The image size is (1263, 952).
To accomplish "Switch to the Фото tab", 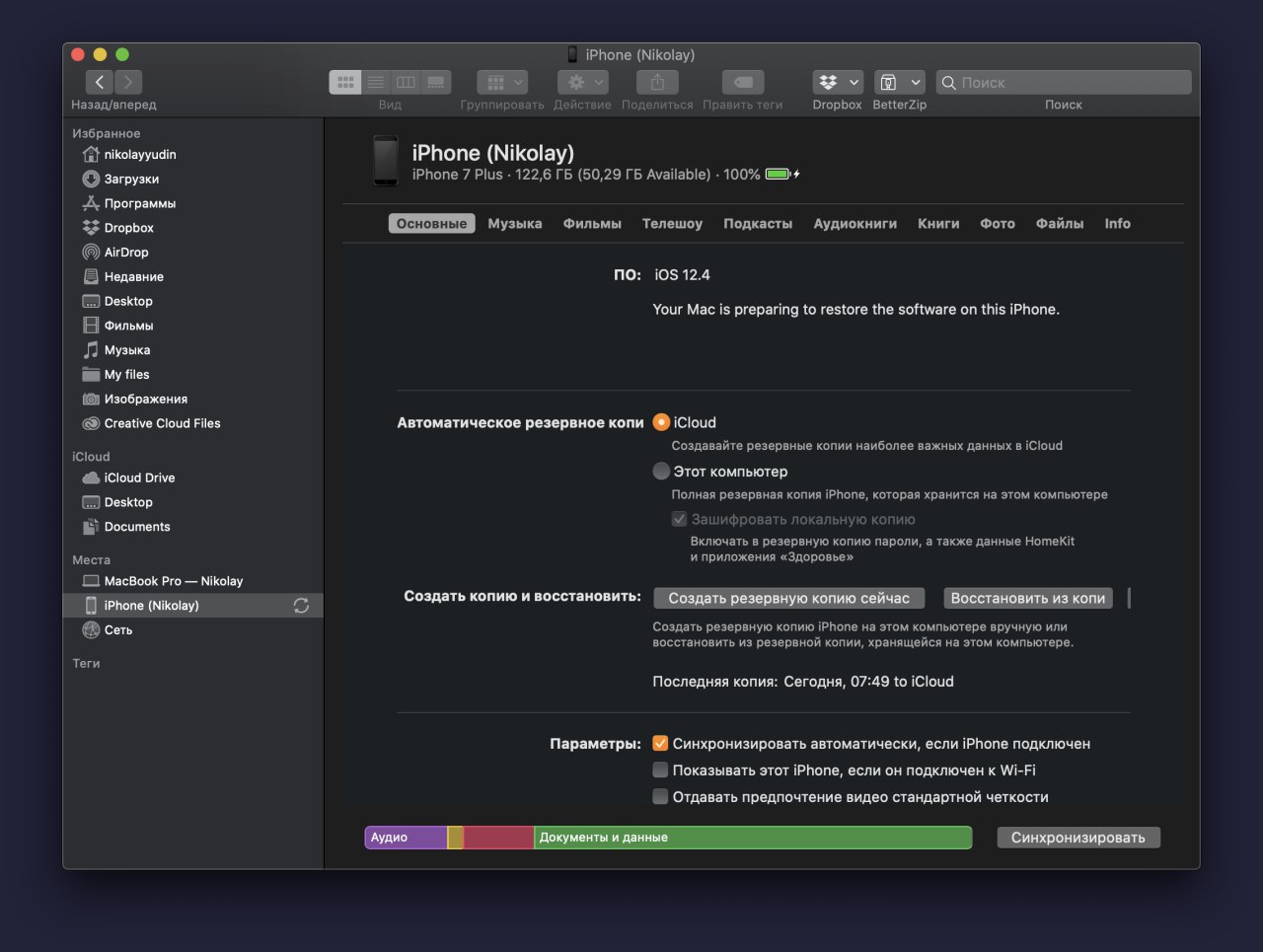I will coord(998,224).
